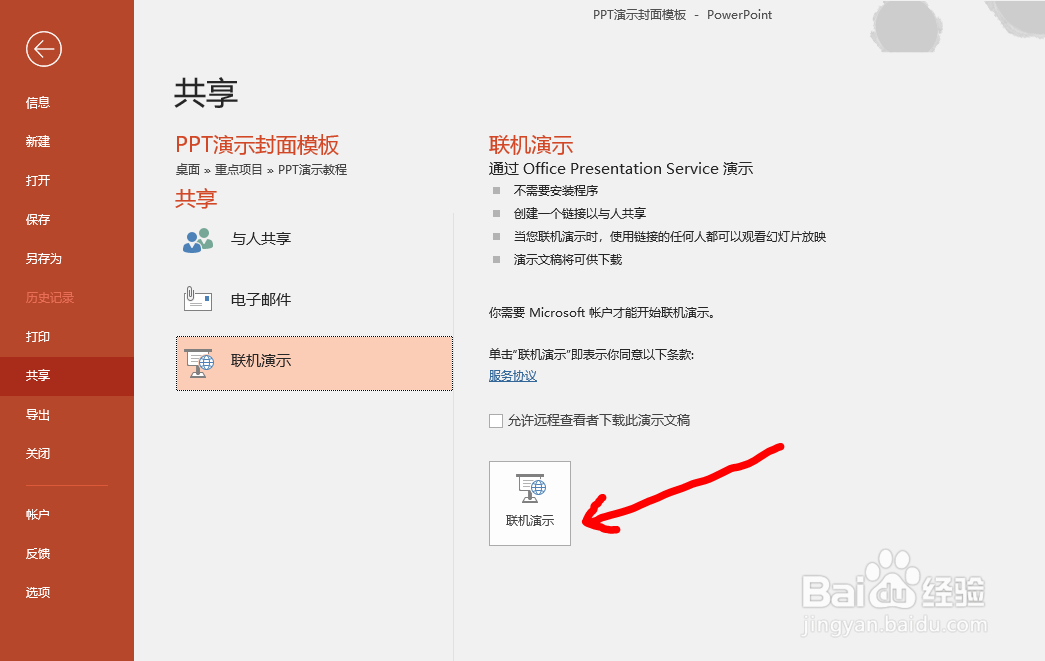Choose 保存 in the sidebar
Screen dimensions: 1045x661
[x=38, y=219]
